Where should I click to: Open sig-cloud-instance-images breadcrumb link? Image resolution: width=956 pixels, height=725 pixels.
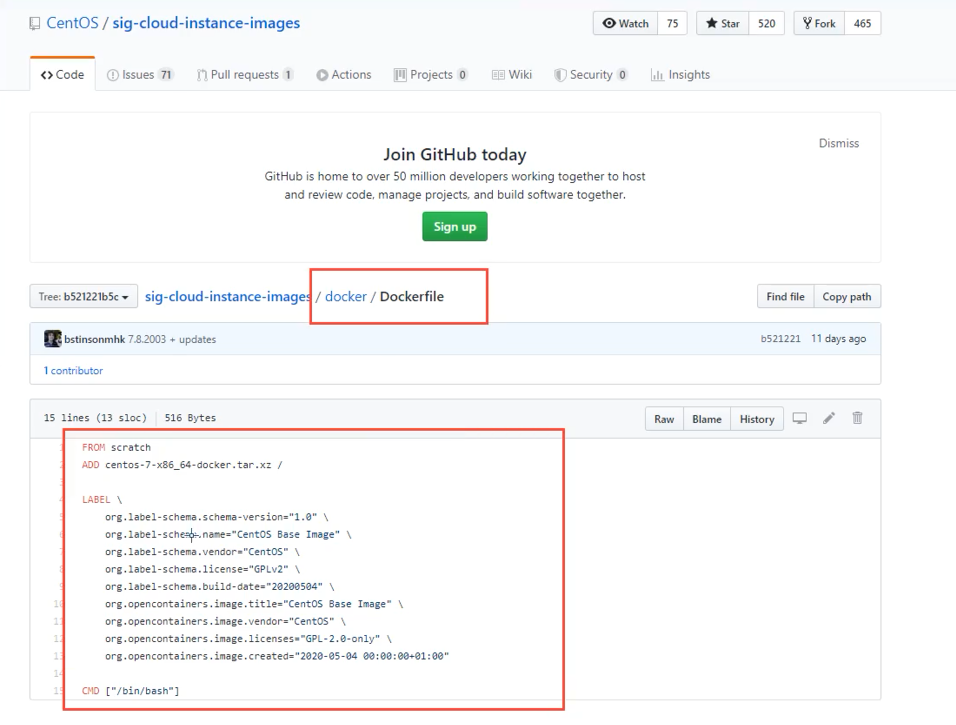[227, 296]
